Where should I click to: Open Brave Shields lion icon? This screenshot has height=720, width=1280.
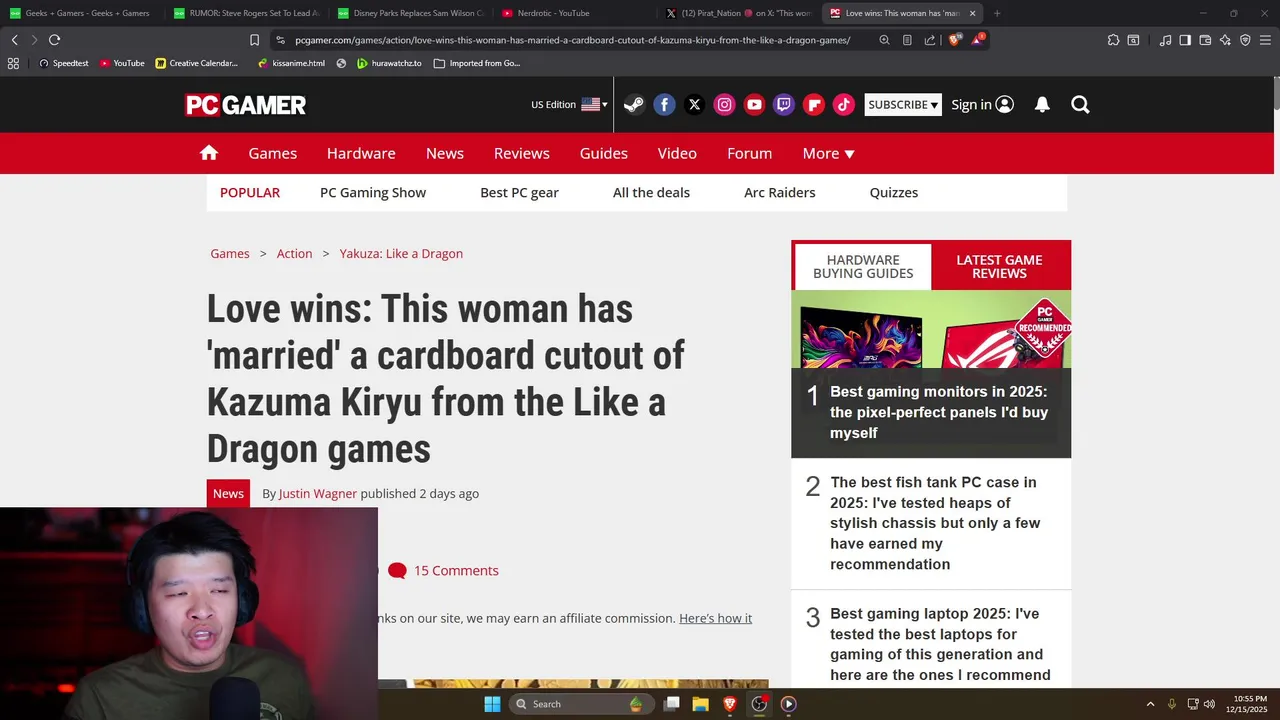(954, 40)
